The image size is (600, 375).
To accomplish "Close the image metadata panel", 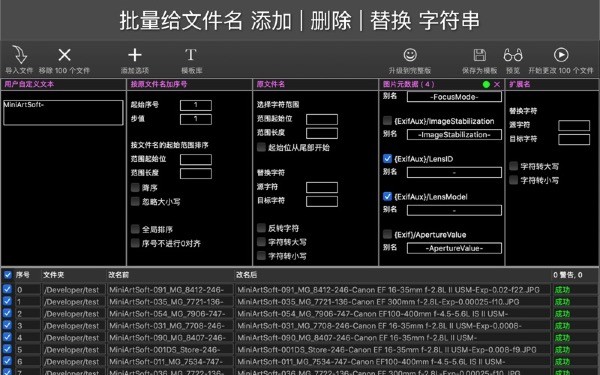I will click(x=497, y=85).
